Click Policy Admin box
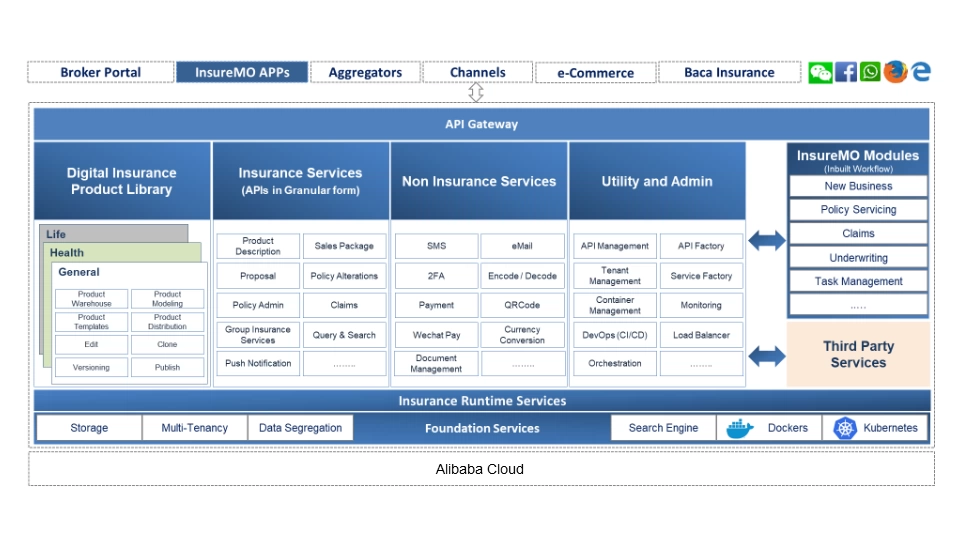Image resolution: width=960 pixels, height=540 pixels. point(258,305)
